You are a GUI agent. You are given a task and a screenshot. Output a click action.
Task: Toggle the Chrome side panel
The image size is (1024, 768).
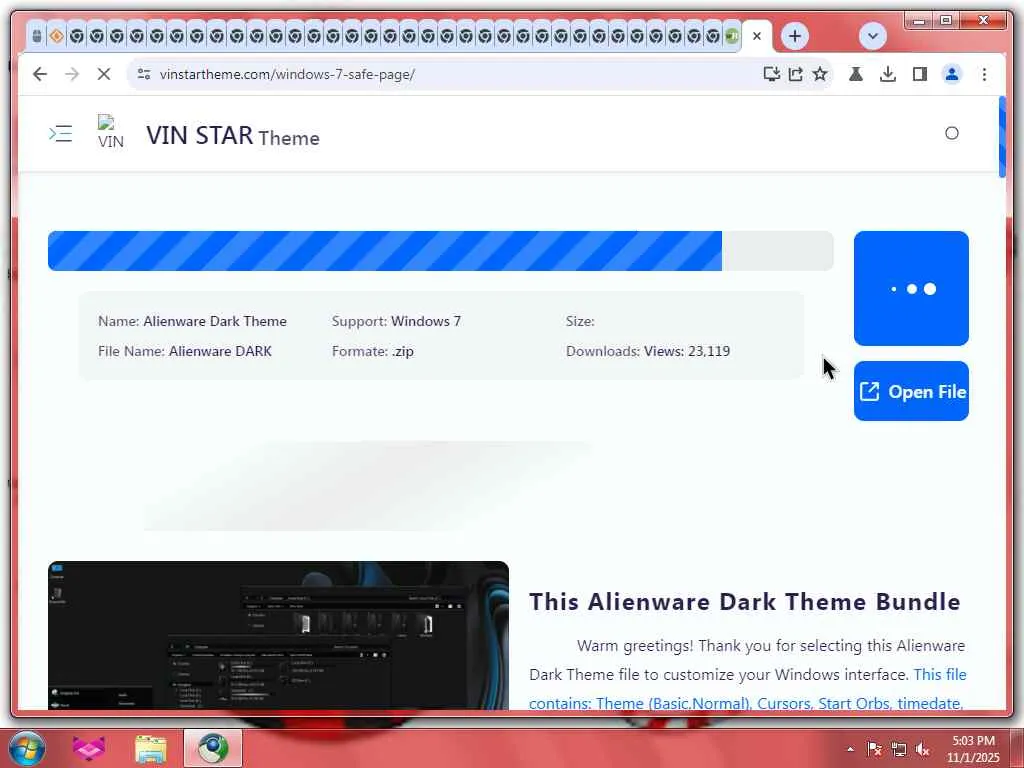coord(920,74)
